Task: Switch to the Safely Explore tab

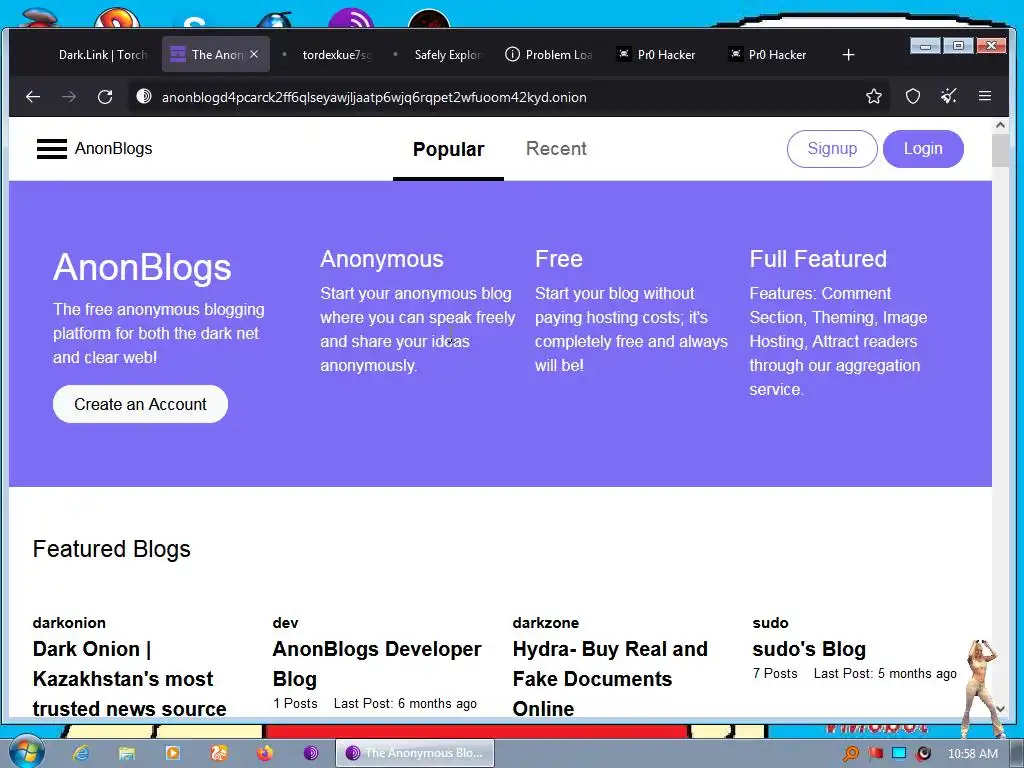Action: [441, 55]
